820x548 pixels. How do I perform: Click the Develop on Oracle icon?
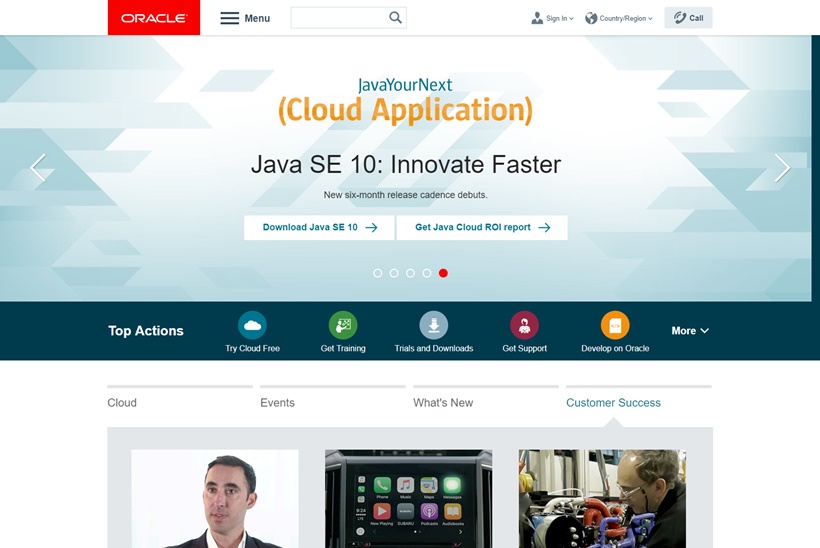[x=615, y=325]
